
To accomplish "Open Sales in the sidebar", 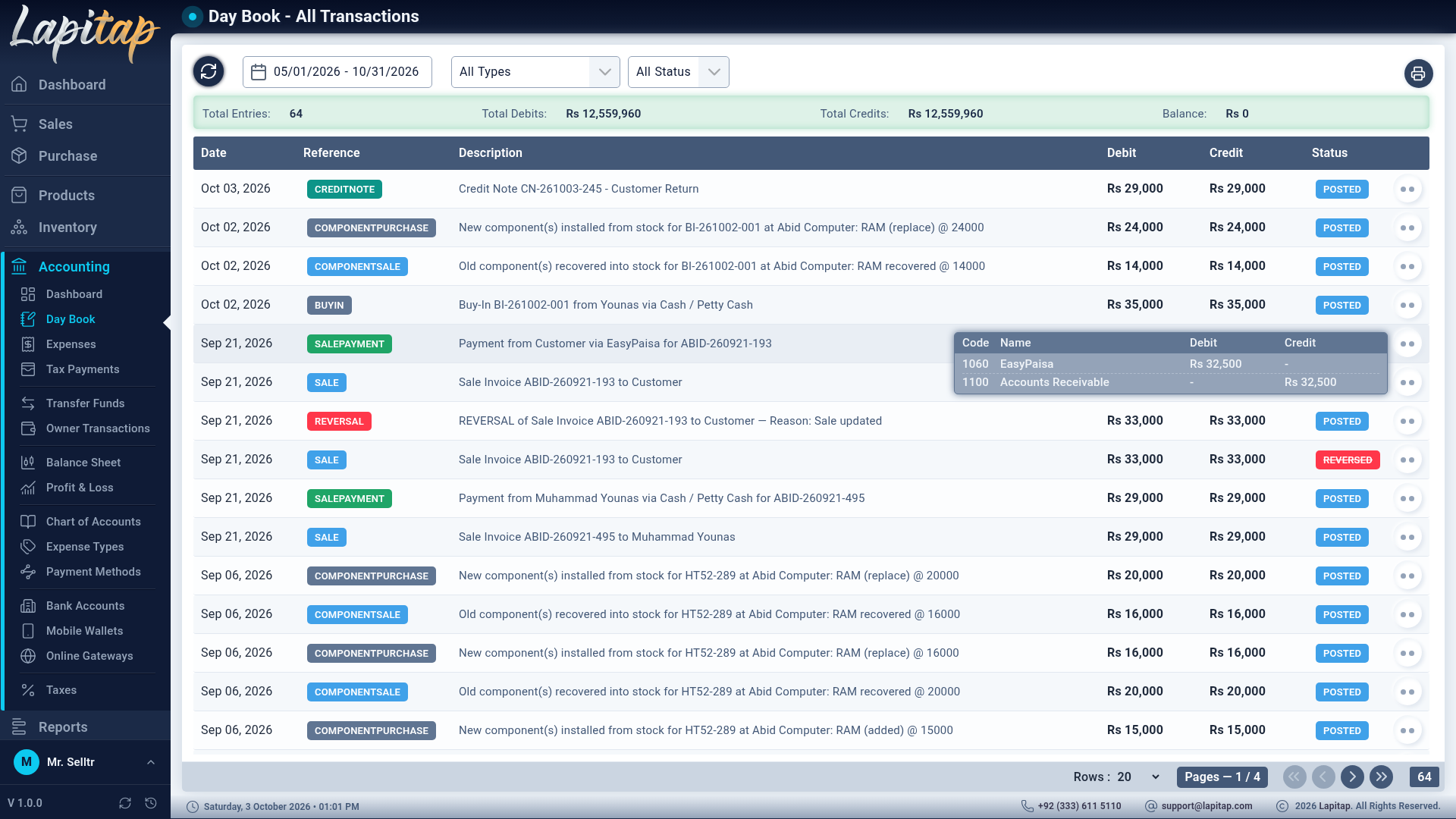I will pyautogui.click(x=85, y=124).
